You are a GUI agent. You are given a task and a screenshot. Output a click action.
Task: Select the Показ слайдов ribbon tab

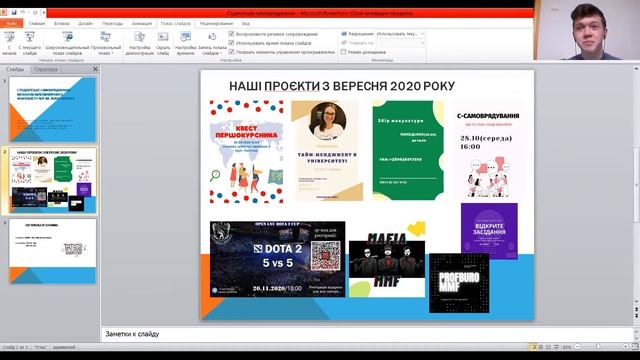[x=176, y=24]
